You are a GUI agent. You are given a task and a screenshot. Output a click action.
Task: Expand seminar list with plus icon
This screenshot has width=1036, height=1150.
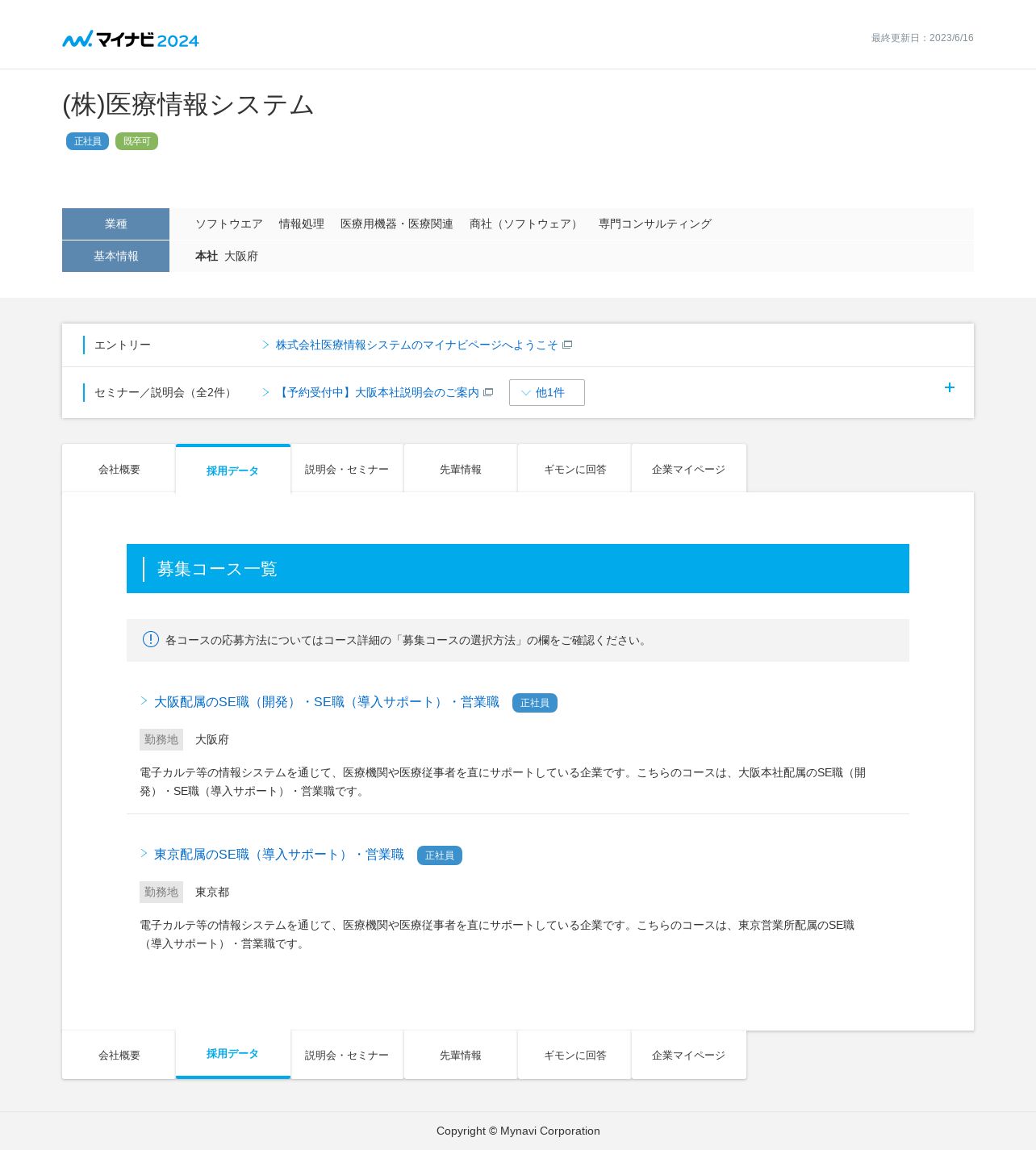click(x=950, y=387)
